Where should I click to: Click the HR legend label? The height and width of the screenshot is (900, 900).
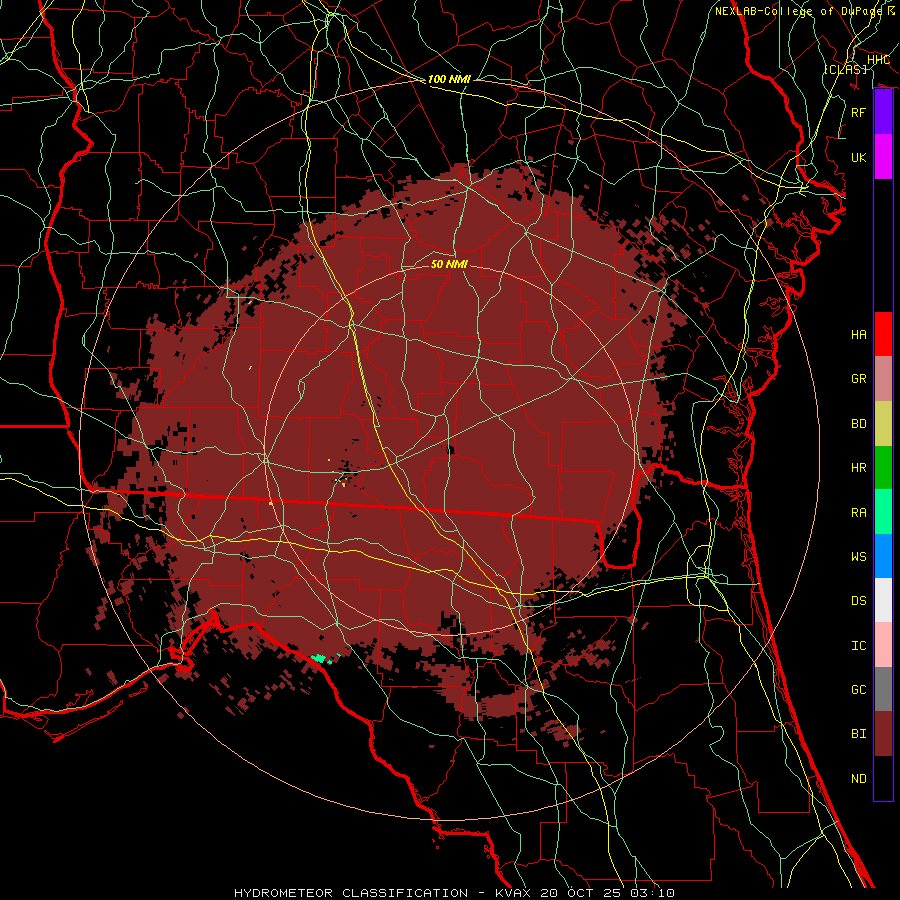tap(858, 468)
